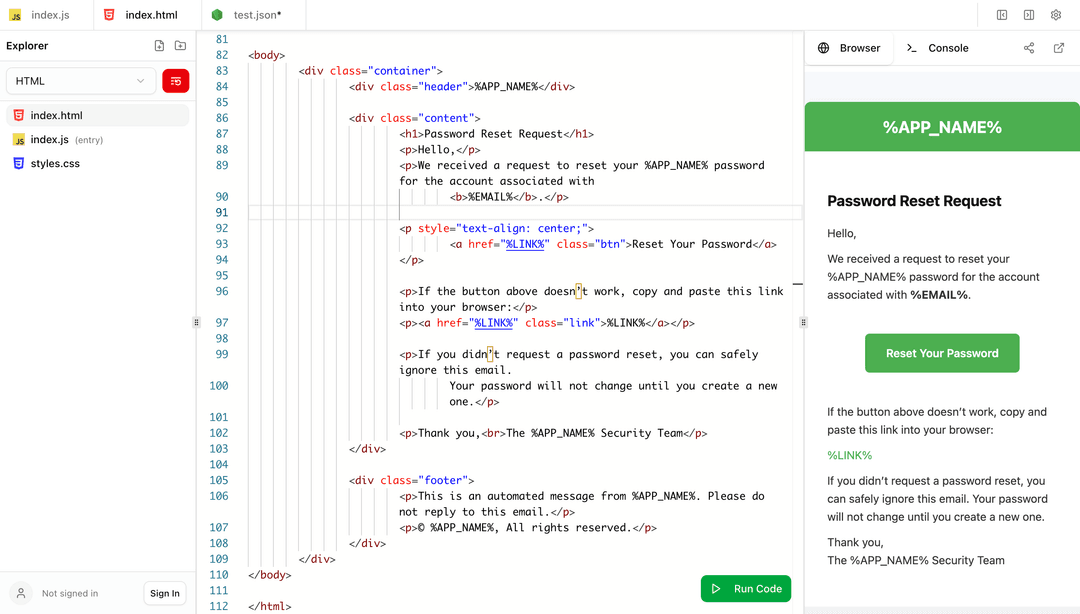Click the new folder icon in Explorer
Image resolution: width=1080 pixels, height=614 pixels.
tap(180, 46)
